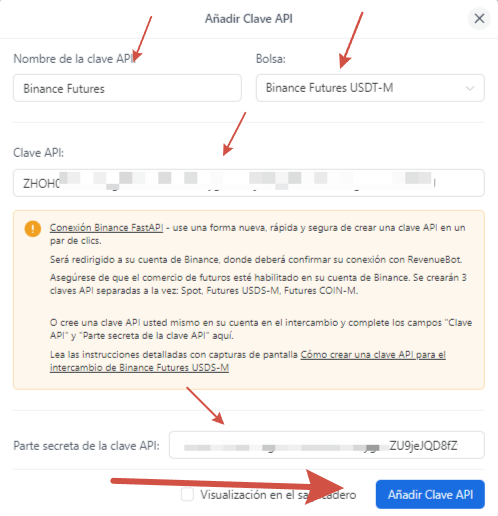This screenshot has width=498, height=516.
Task: Follow the Cómo crear una clave API link
Action: coord(373,355)
